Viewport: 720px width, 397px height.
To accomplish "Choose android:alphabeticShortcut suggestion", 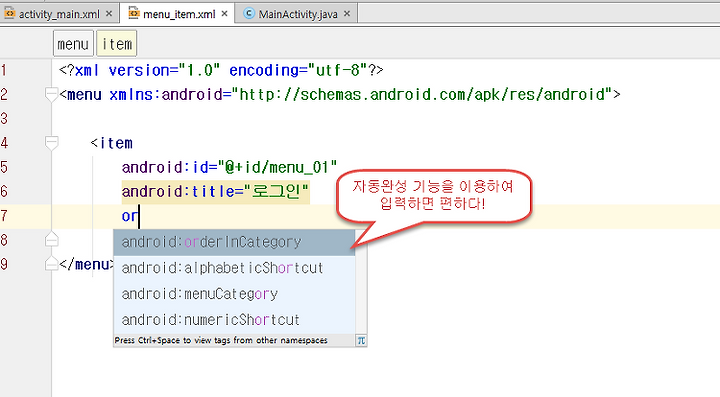I will pyautogui.click(x=234, y=268).
